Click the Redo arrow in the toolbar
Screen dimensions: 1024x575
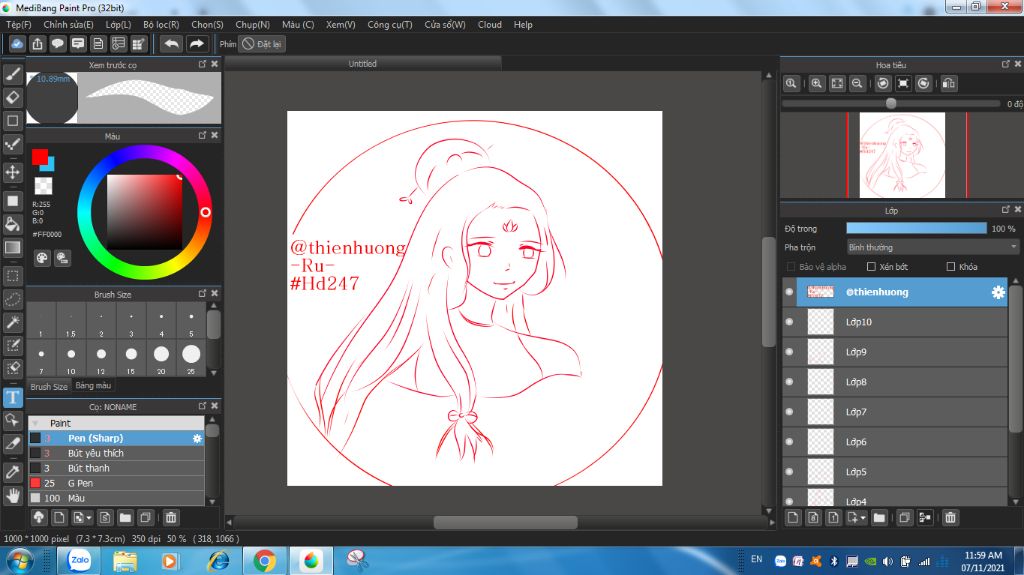[196, 44]
